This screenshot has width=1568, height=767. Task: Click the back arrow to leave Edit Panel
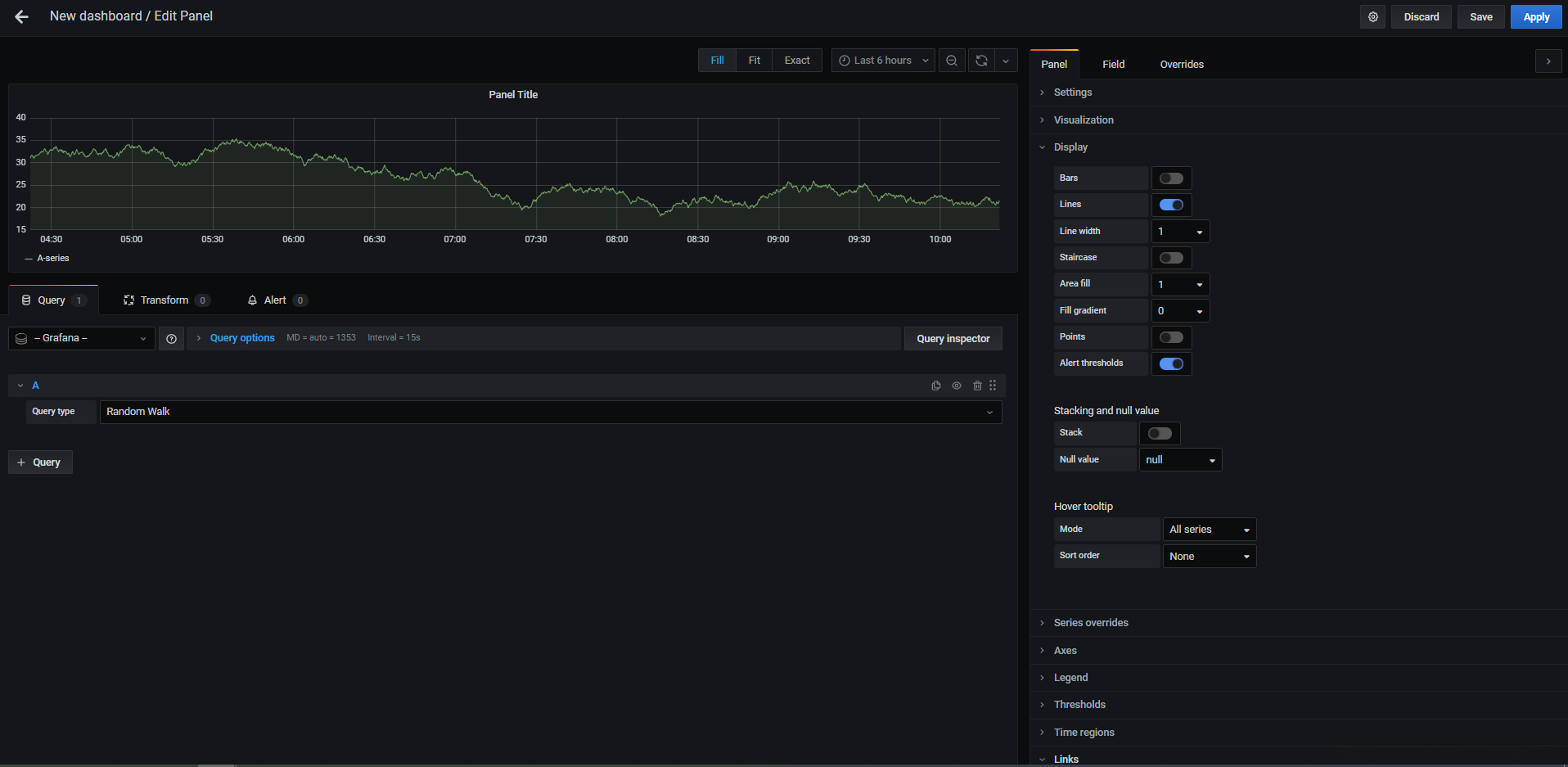(22, 16)
